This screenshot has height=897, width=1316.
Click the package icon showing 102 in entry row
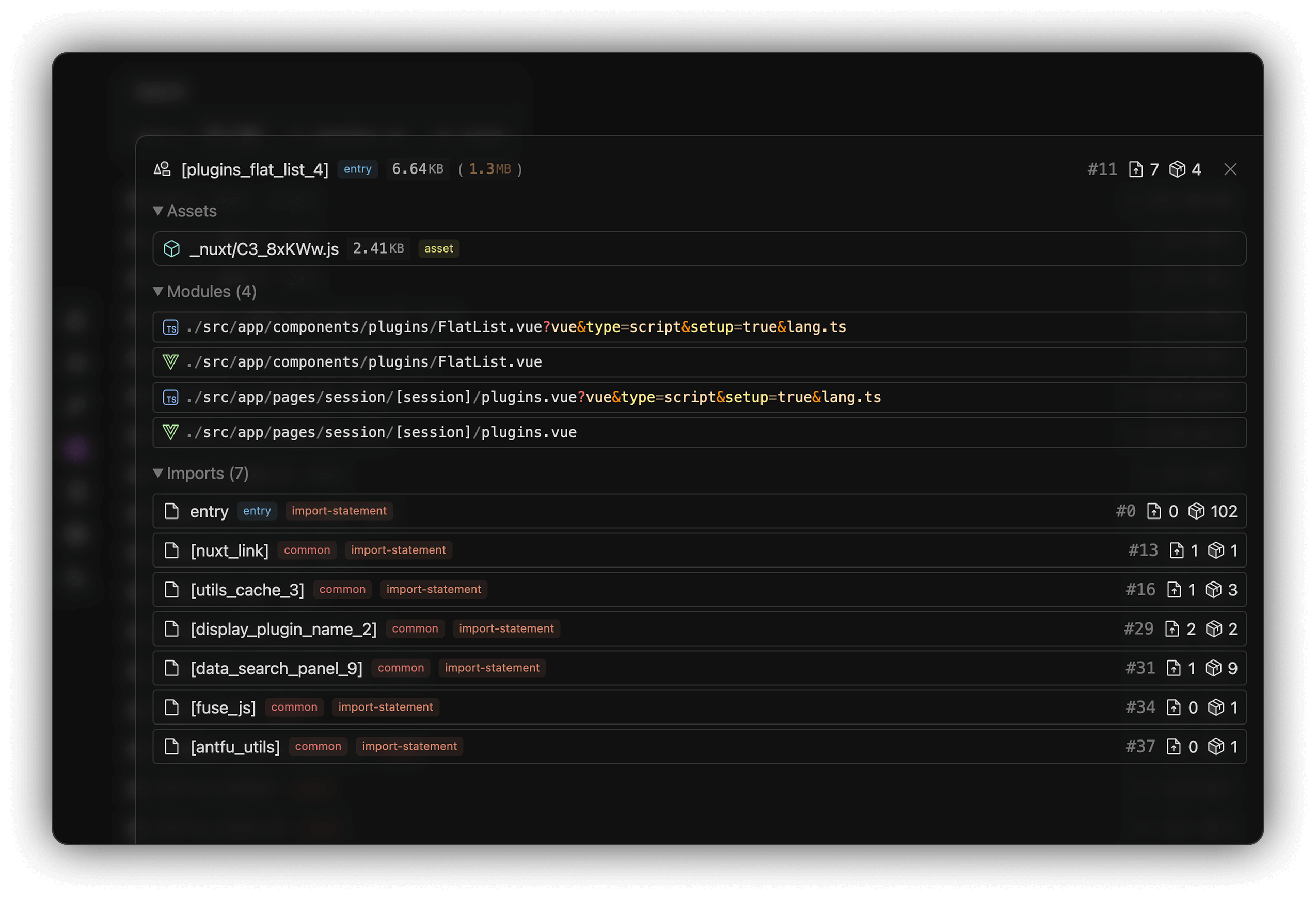click(x=1197, y=511)
